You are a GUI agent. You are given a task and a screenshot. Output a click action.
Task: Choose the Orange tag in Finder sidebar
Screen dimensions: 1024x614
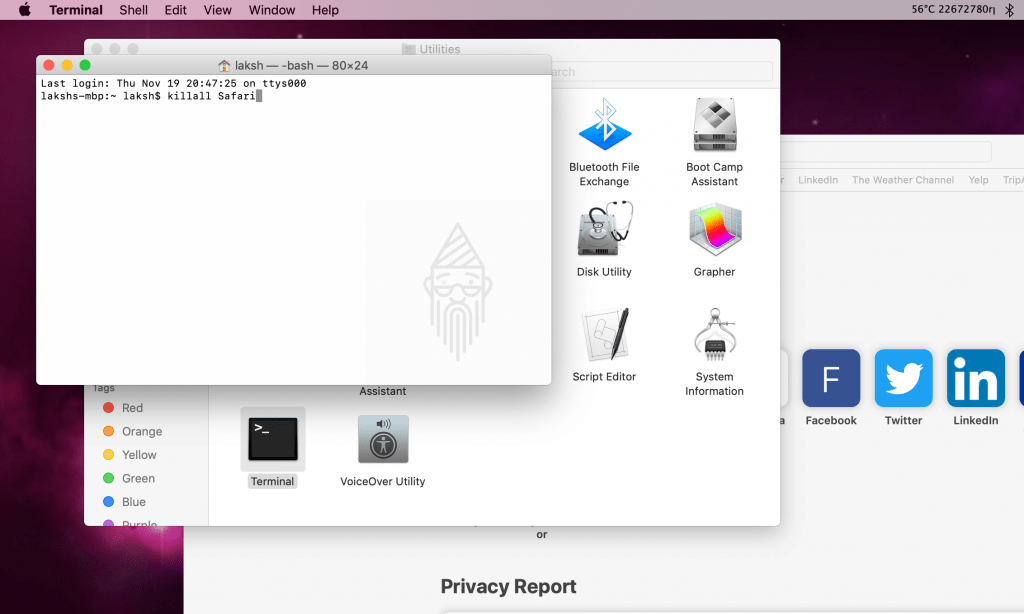point(133,431)
